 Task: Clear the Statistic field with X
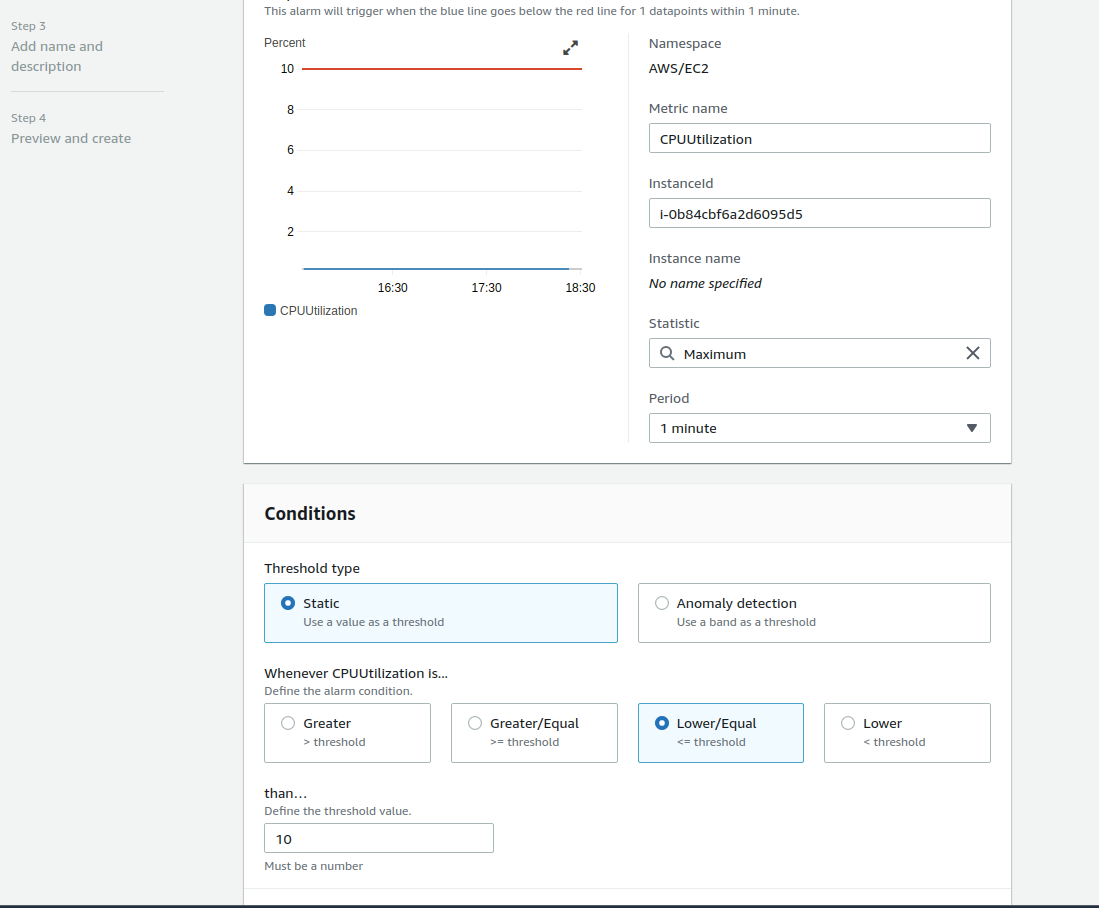coord(972,353)
